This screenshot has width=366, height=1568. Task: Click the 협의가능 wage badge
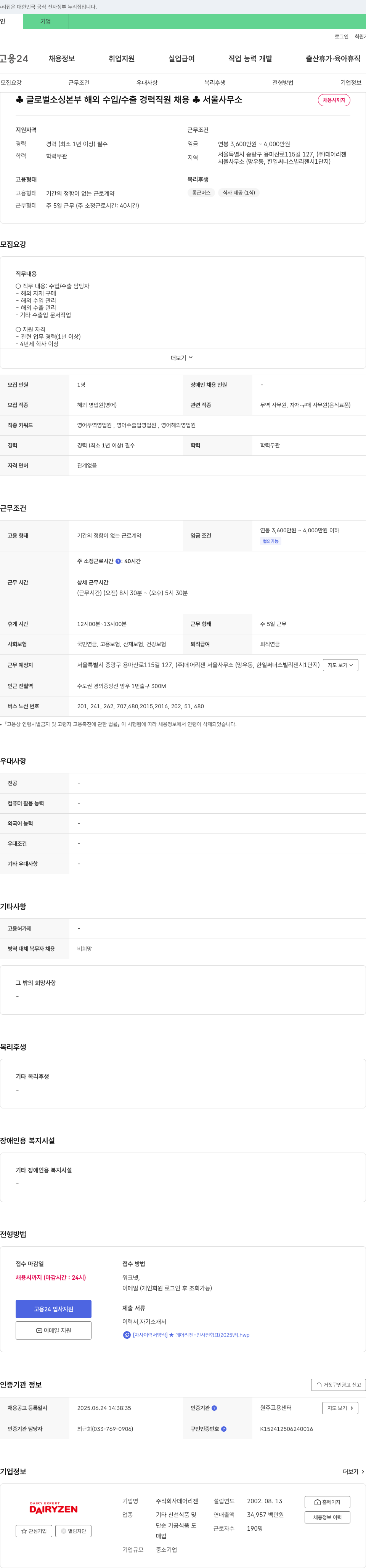point(270,541)
